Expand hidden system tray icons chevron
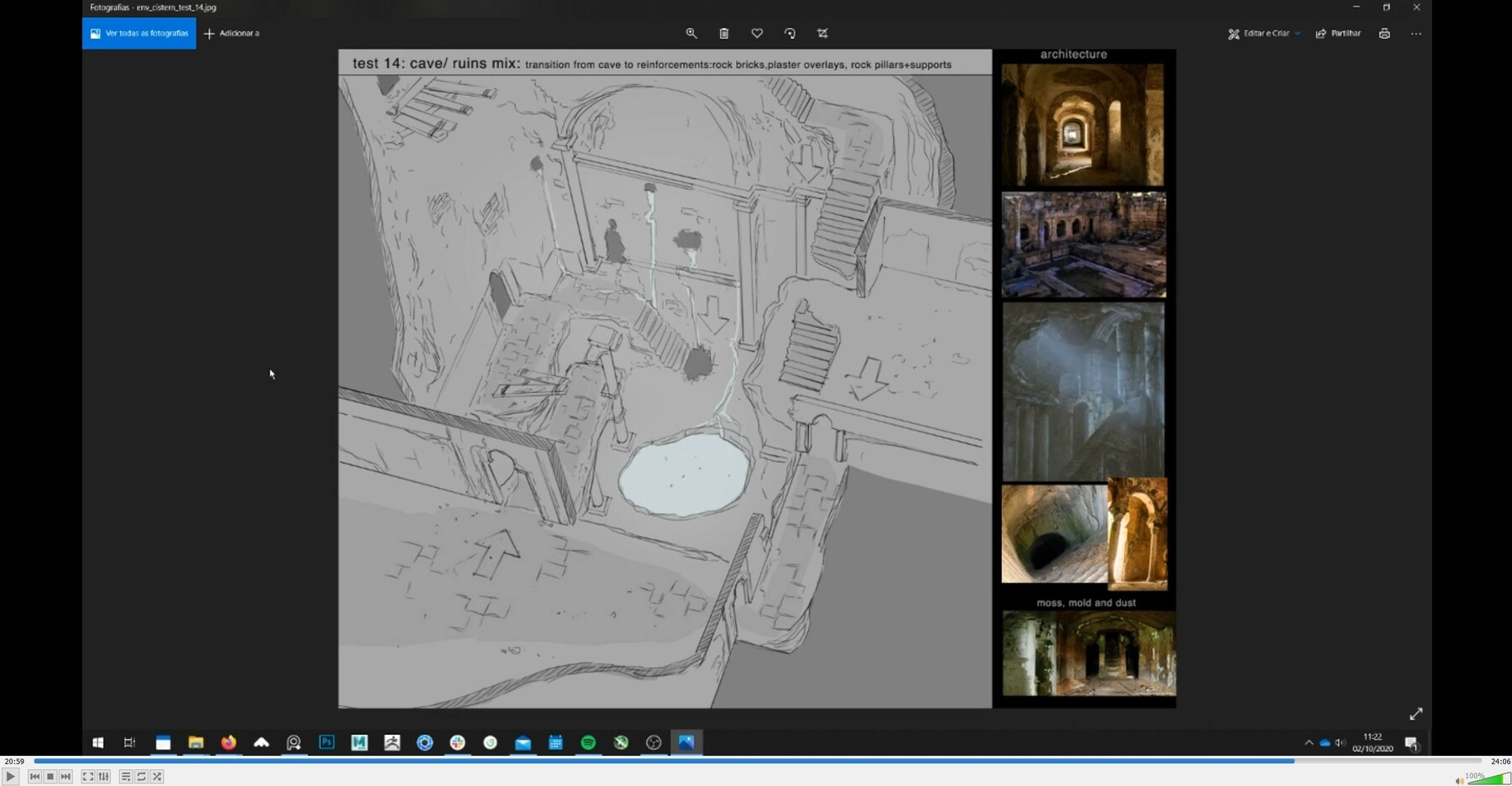The height and width of the screenshot is (786, 1512). [1309, 742]
